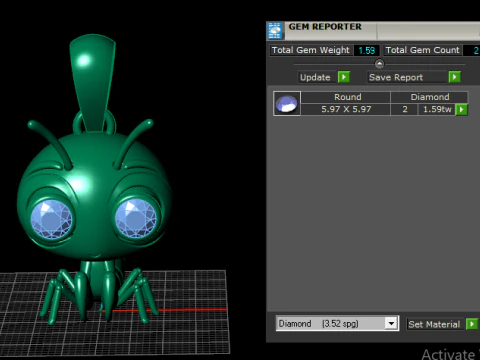Select the round gem thumbnail in the report row
This screenshot has height=360, width=480.
pyautogui.click(x=287, y=103)
